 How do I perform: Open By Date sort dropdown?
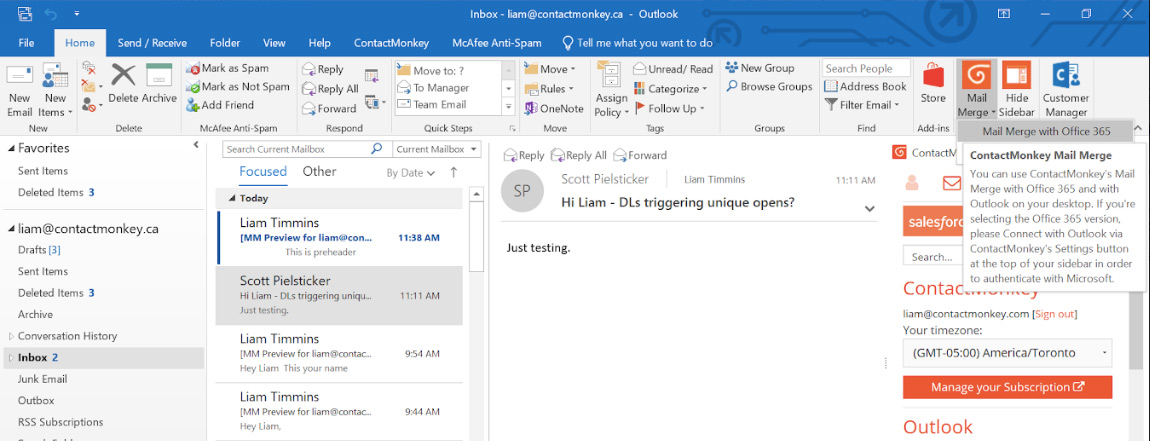[411, 173]
